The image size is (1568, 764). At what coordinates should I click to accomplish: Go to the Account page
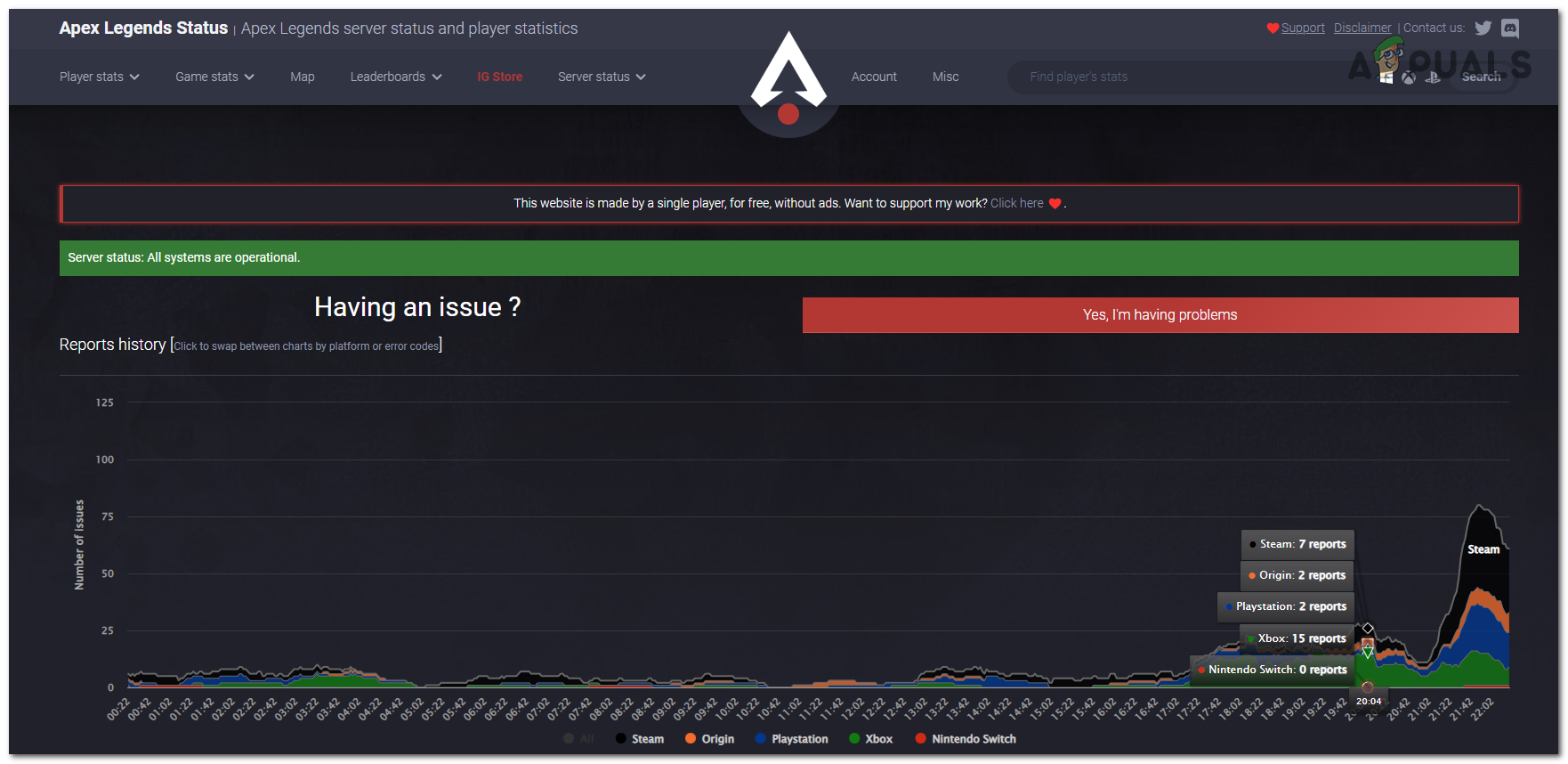[874, 77]
